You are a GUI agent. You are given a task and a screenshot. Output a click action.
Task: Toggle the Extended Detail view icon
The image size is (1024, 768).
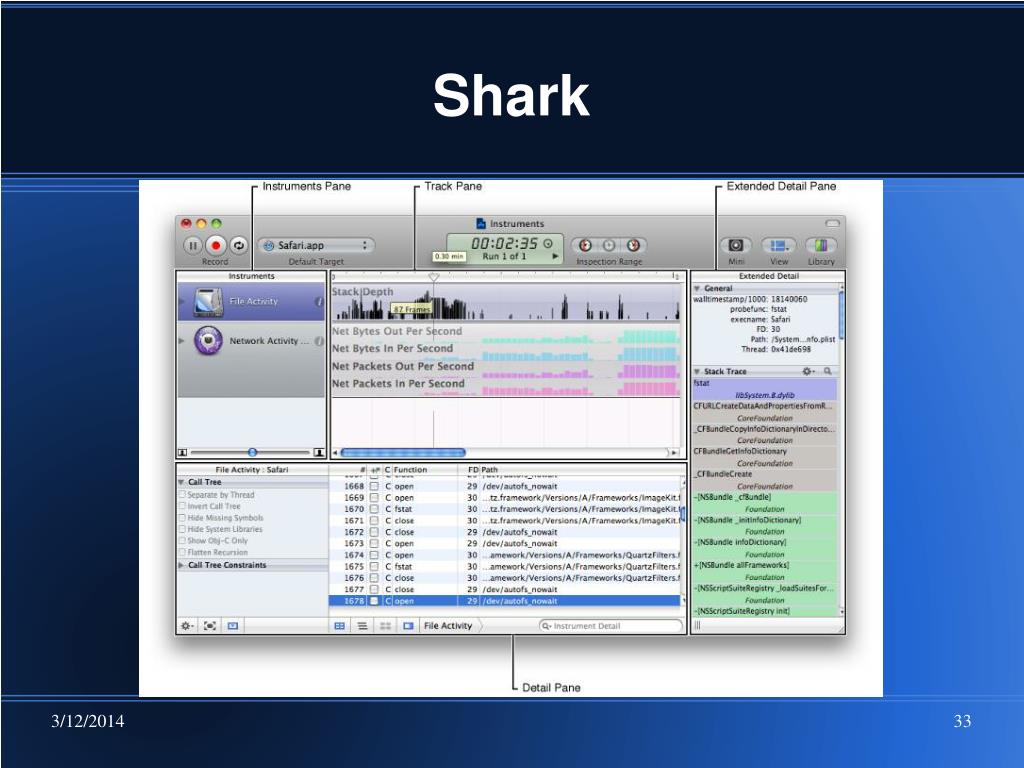coord(408,626)
